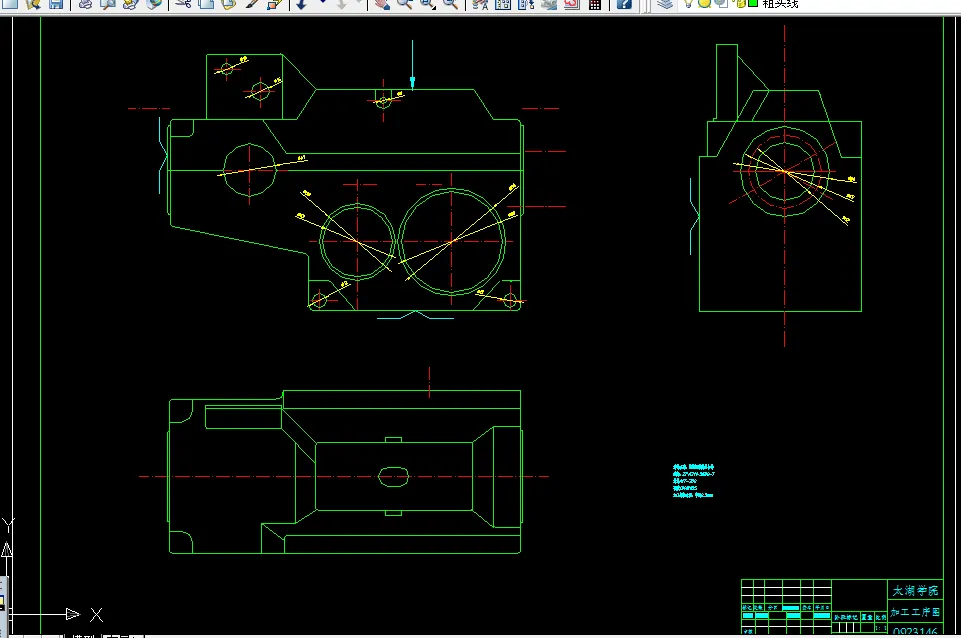Screen dimensions: 961x638
Task: Click the greyed Redo arrow icon
Action: coord(341,4)
